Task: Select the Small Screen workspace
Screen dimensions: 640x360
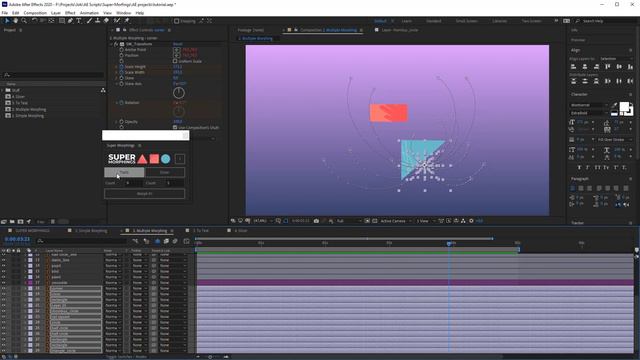Action: point(467,21)
